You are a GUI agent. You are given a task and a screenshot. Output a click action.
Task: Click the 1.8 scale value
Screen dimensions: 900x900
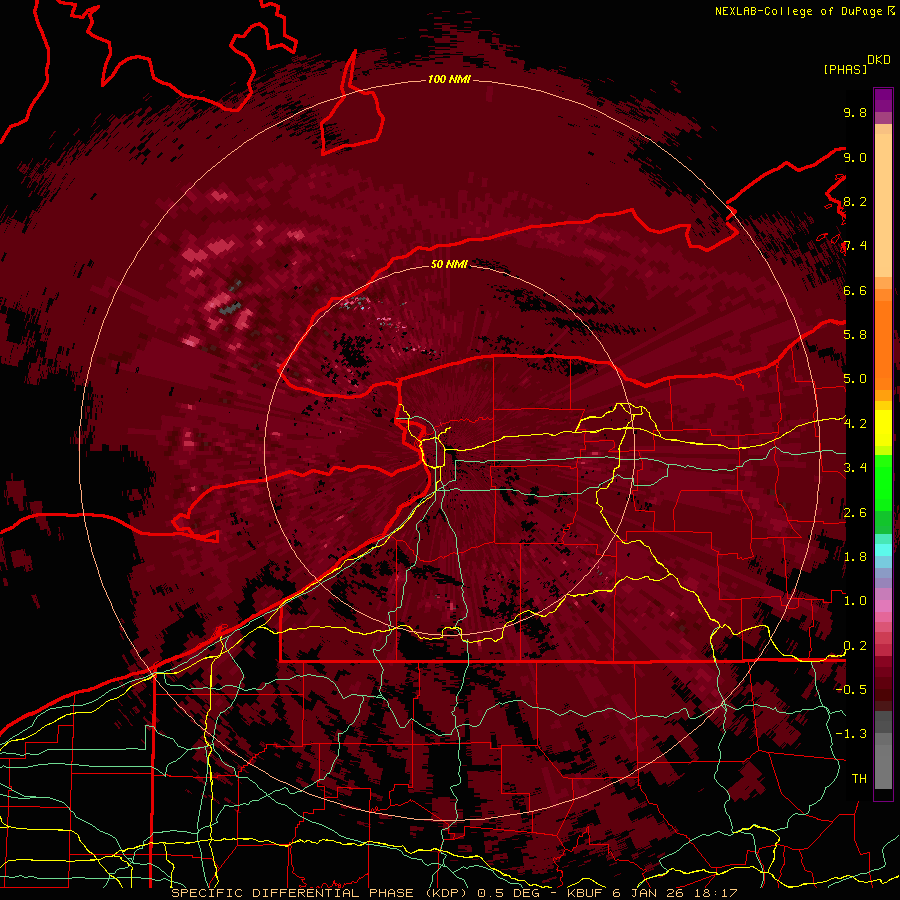click(855, 557)
